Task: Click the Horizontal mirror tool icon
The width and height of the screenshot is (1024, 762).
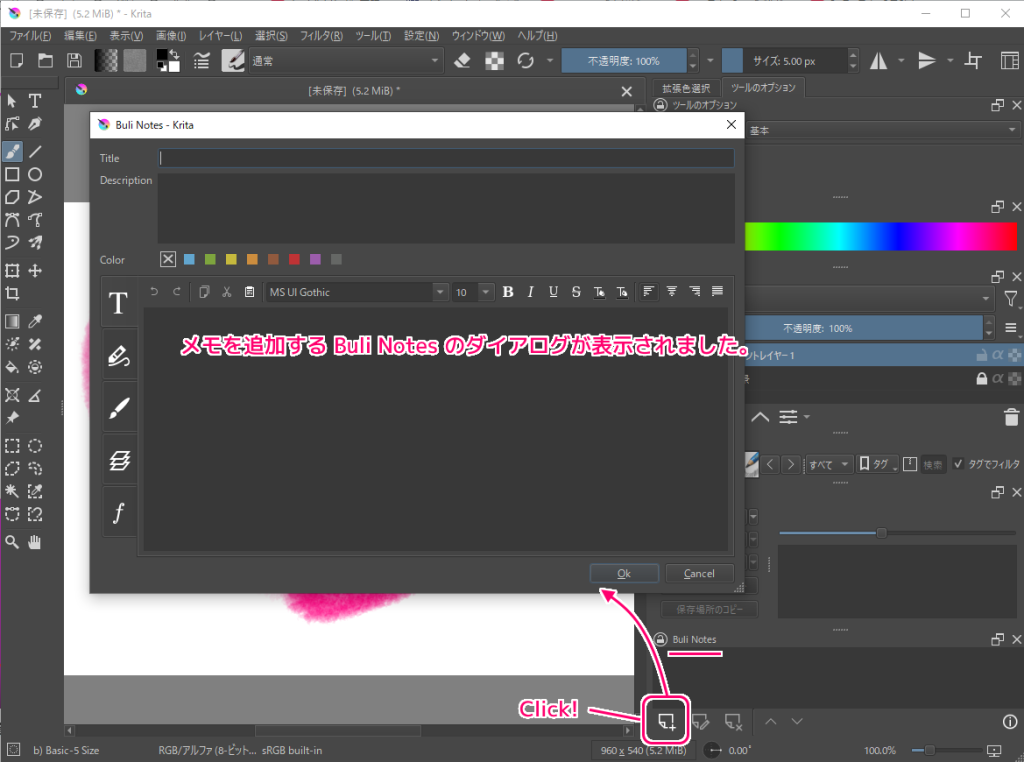Action: 878,61
